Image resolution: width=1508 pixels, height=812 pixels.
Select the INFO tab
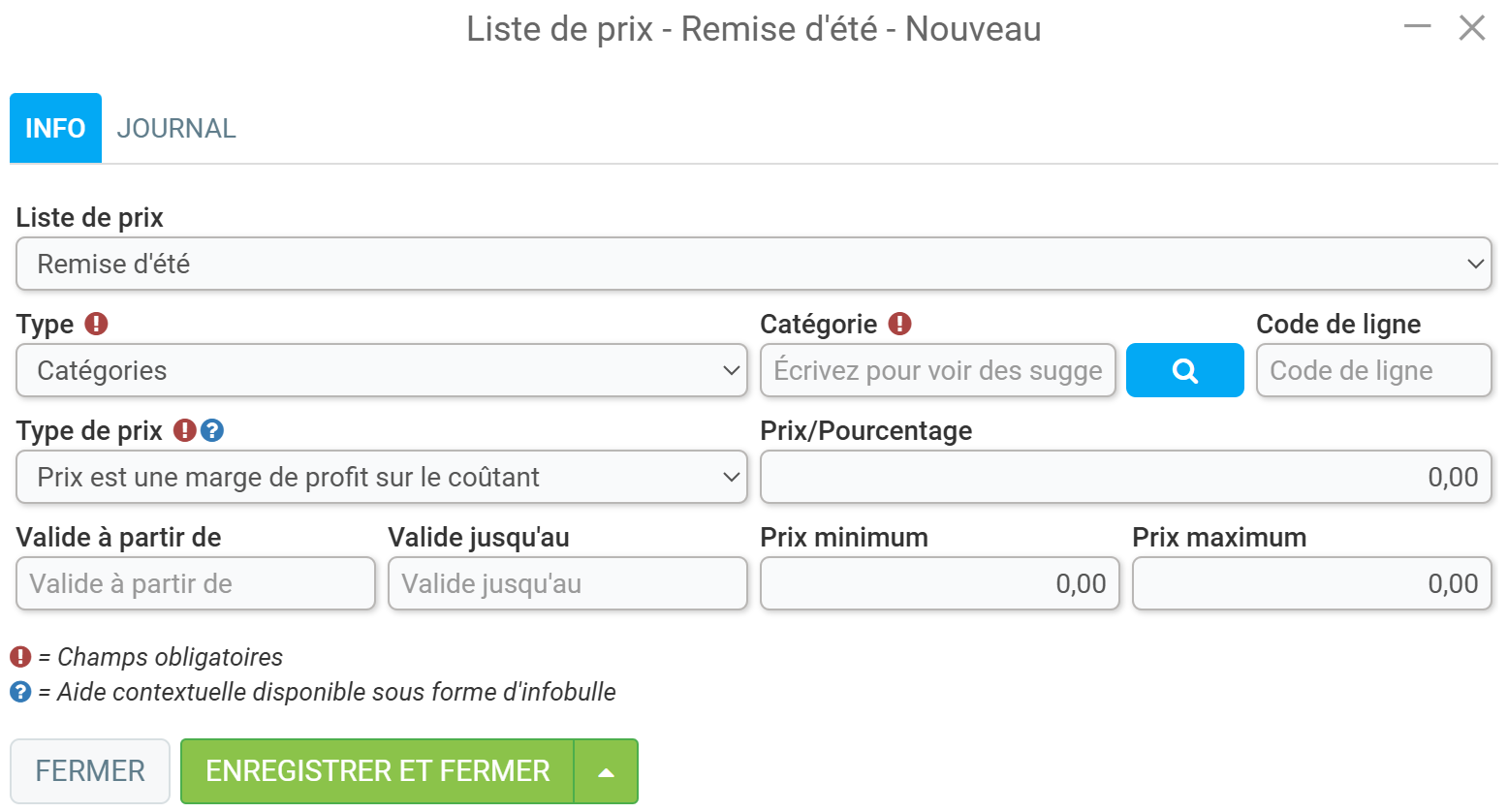click(x=55, y=128)
